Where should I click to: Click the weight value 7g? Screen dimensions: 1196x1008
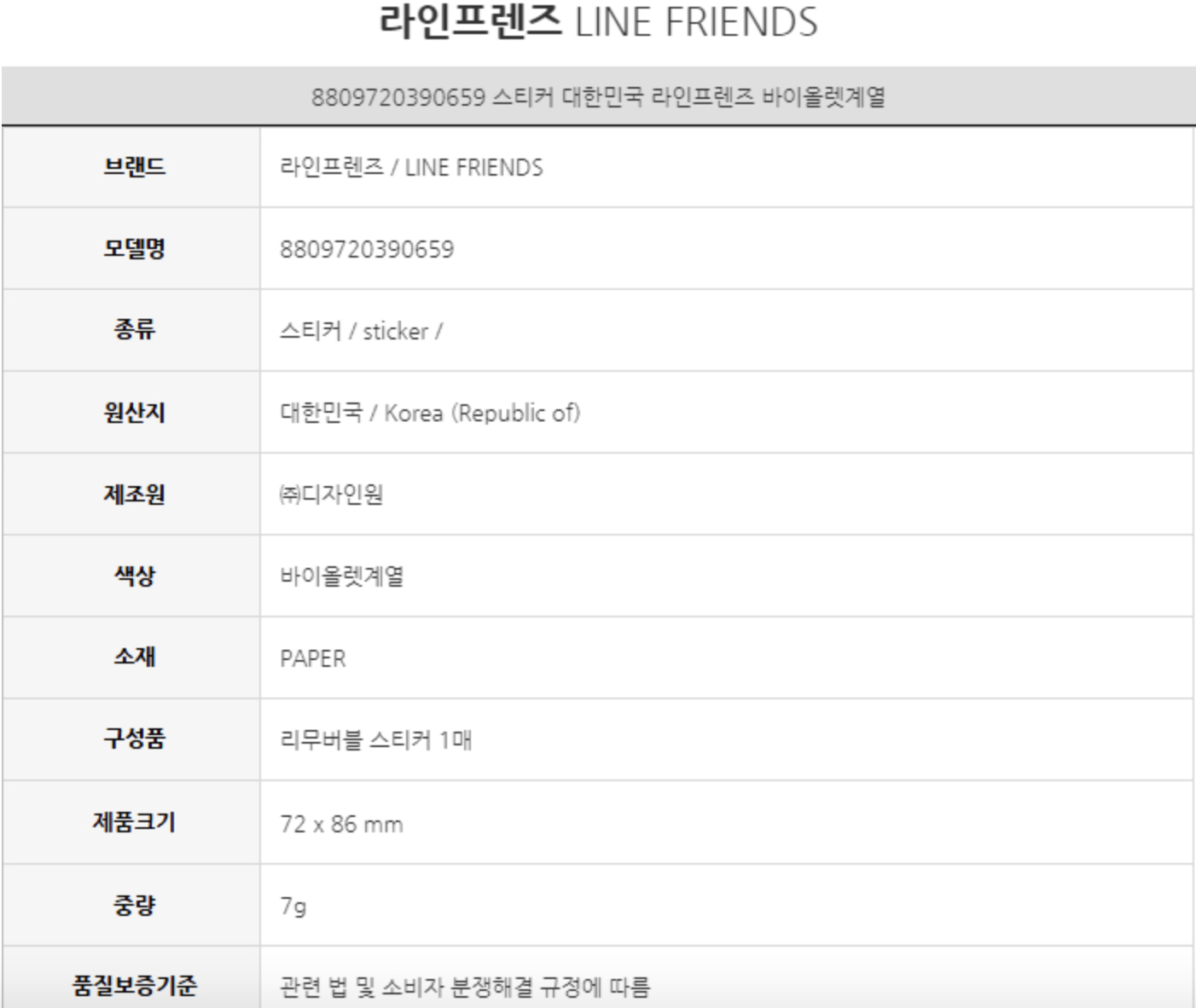tap(293, 905)
